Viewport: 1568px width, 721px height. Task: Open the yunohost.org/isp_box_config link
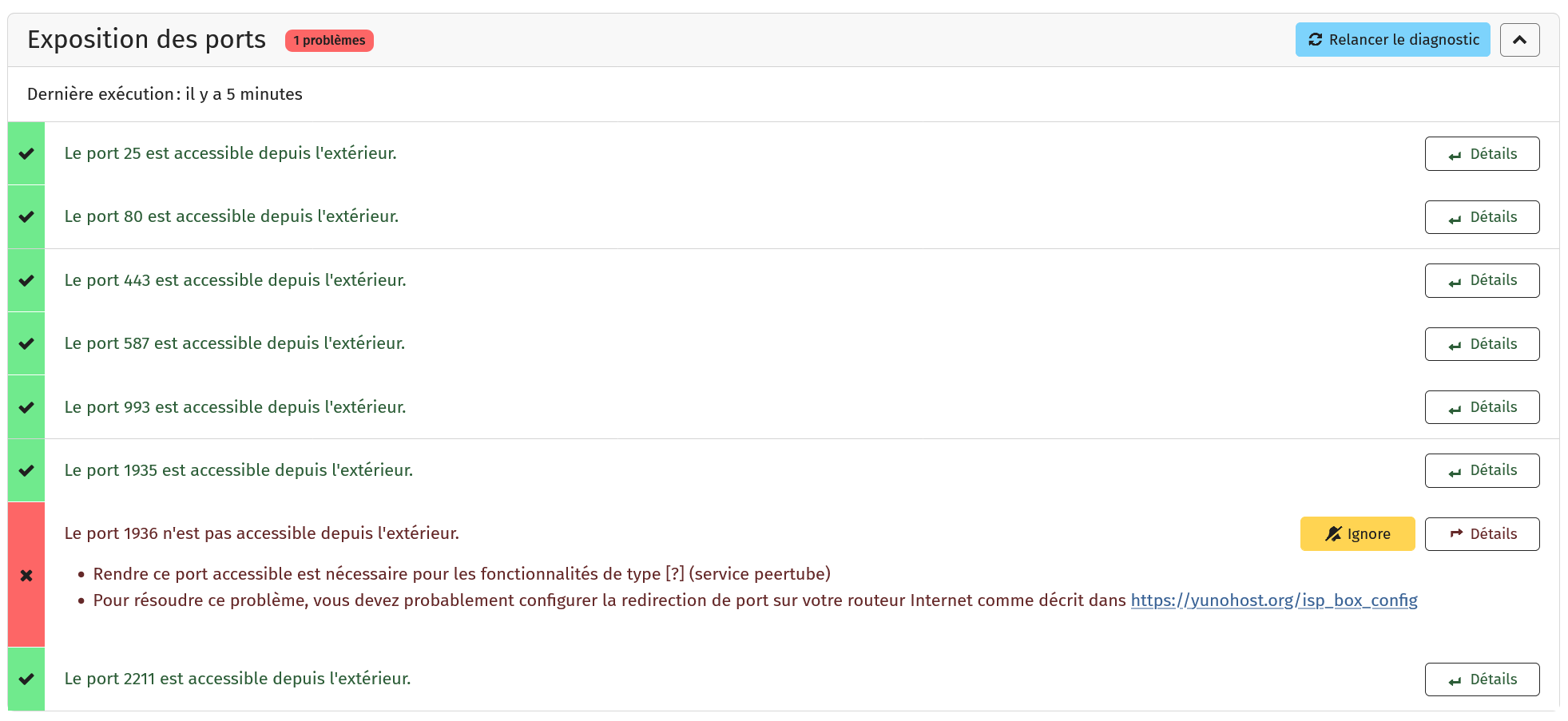[1274, 600]
